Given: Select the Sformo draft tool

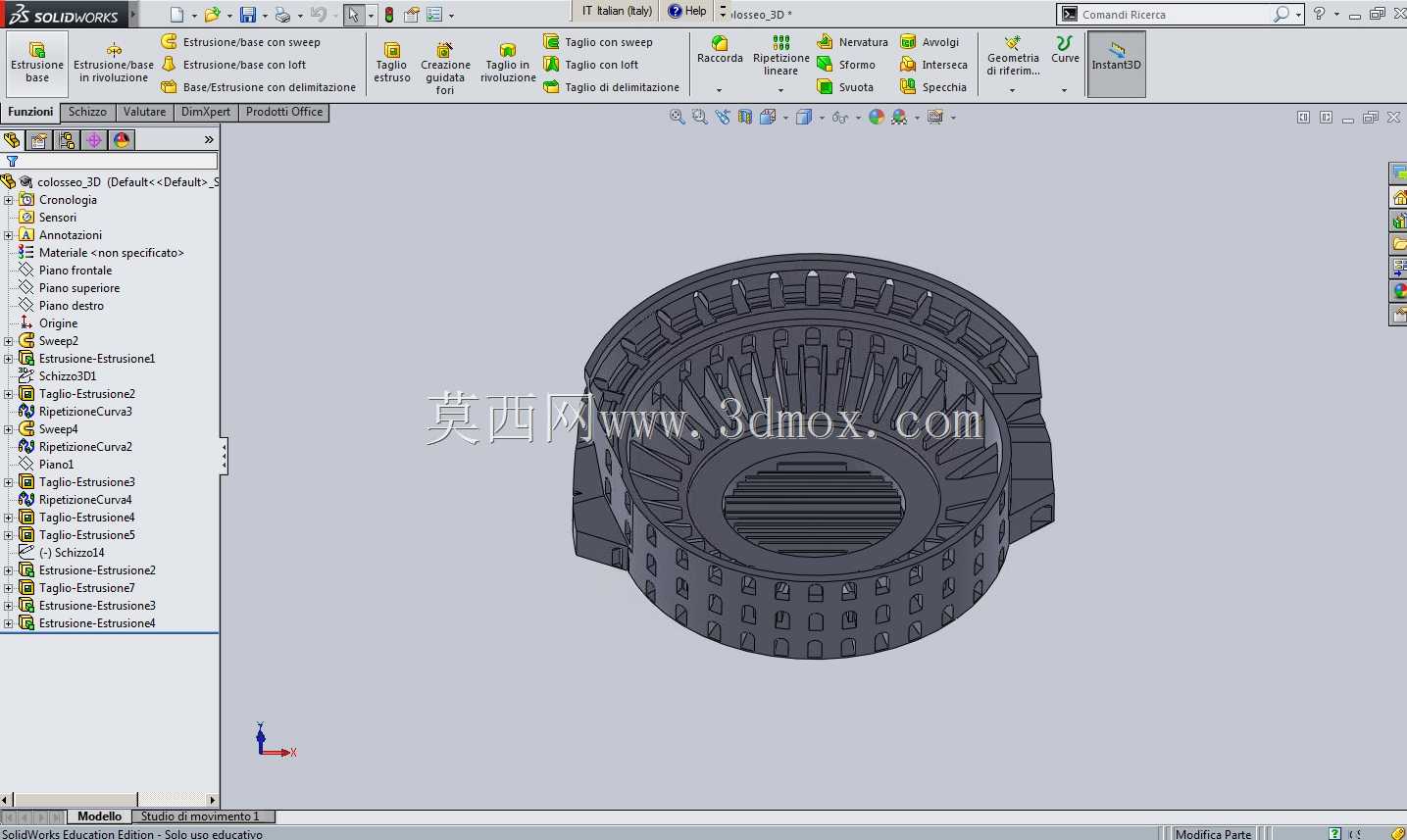Looking at the screenshot, I should point(847,65).
